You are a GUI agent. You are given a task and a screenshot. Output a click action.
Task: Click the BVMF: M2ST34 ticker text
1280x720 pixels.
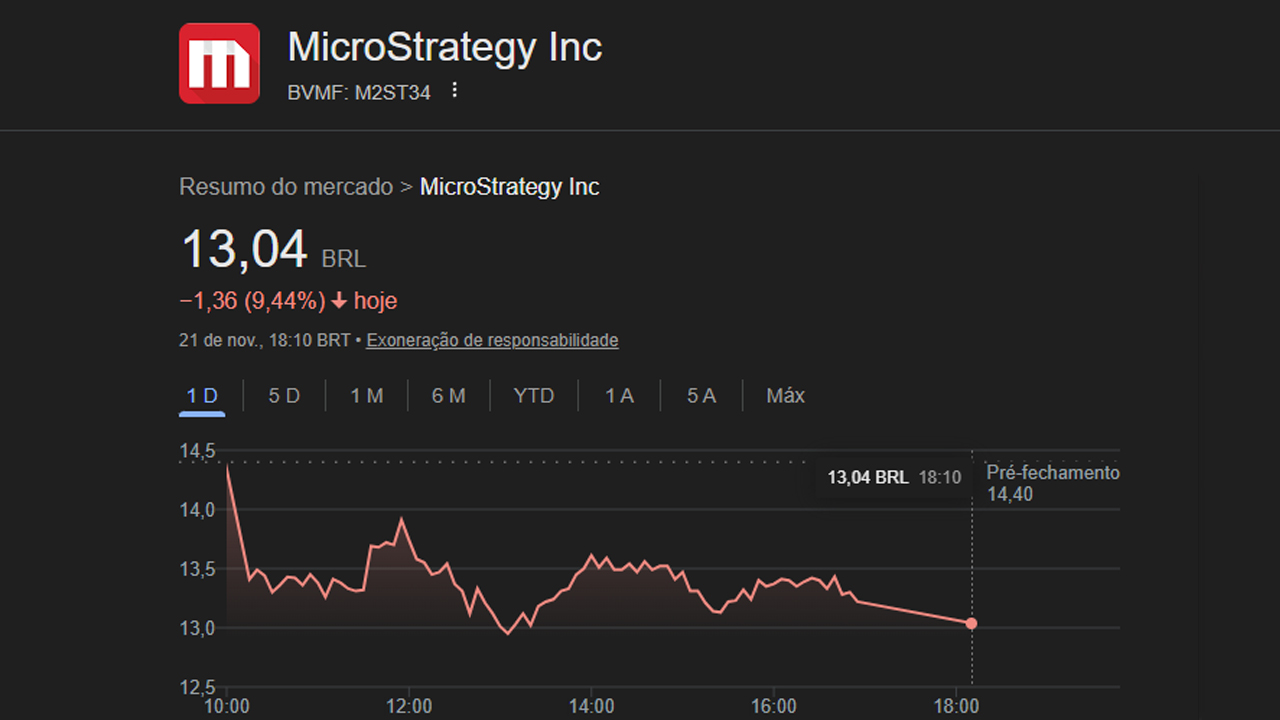click(359, 93)
